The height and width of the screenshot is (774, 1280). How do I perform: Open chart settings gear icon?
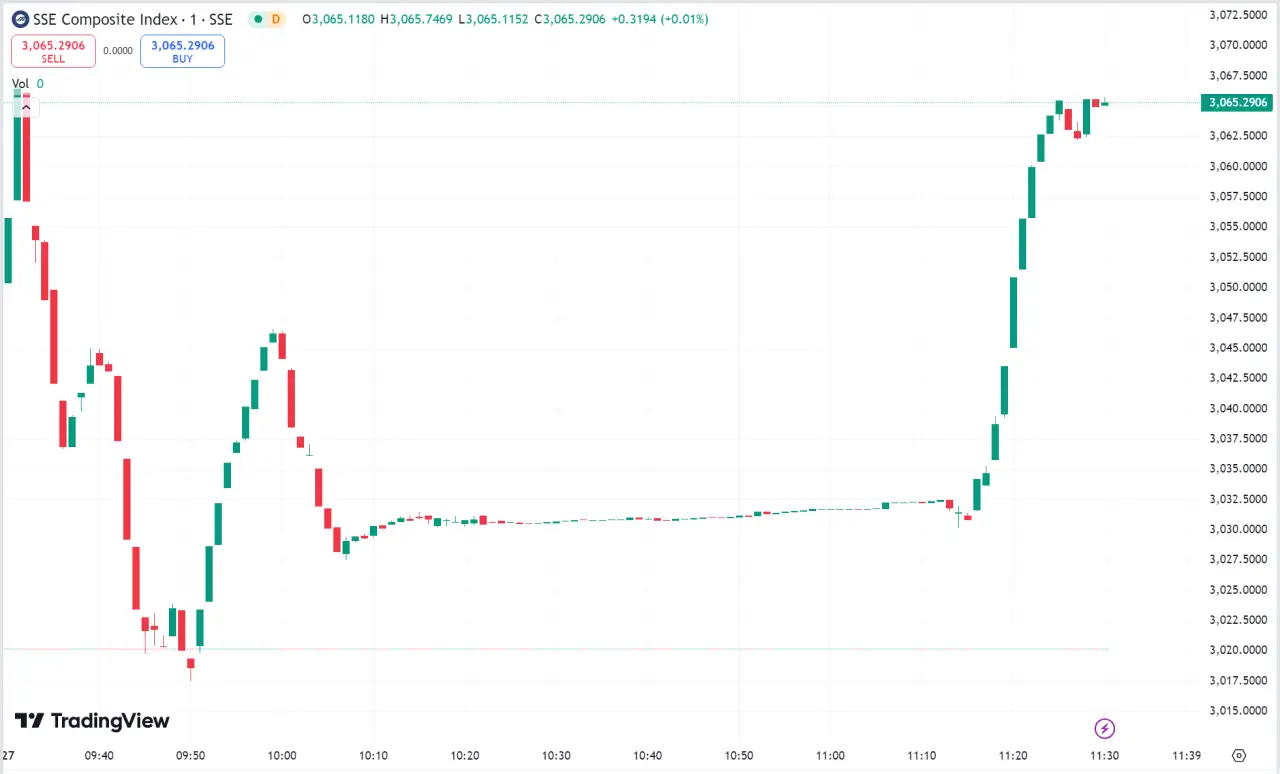[1240, 755]
